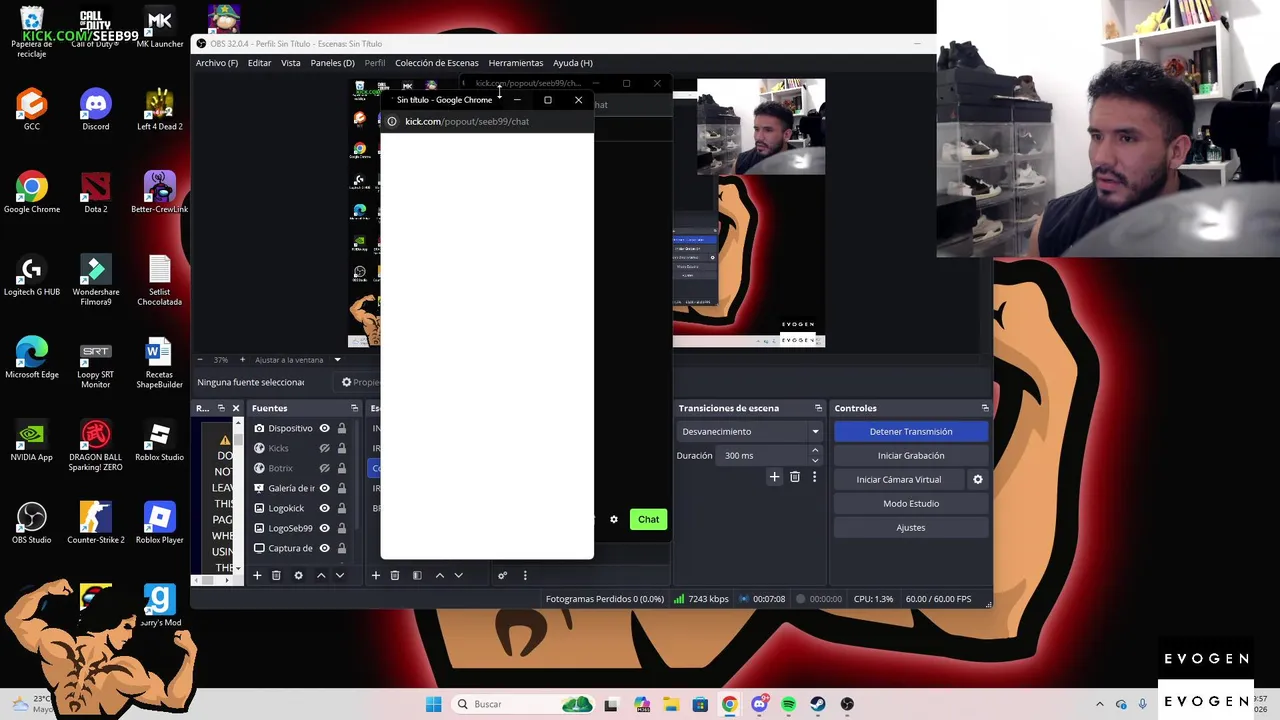The width and height of the screenshot is (1280, 720).
Task: Hide the Logokick source
Action: 324,508
